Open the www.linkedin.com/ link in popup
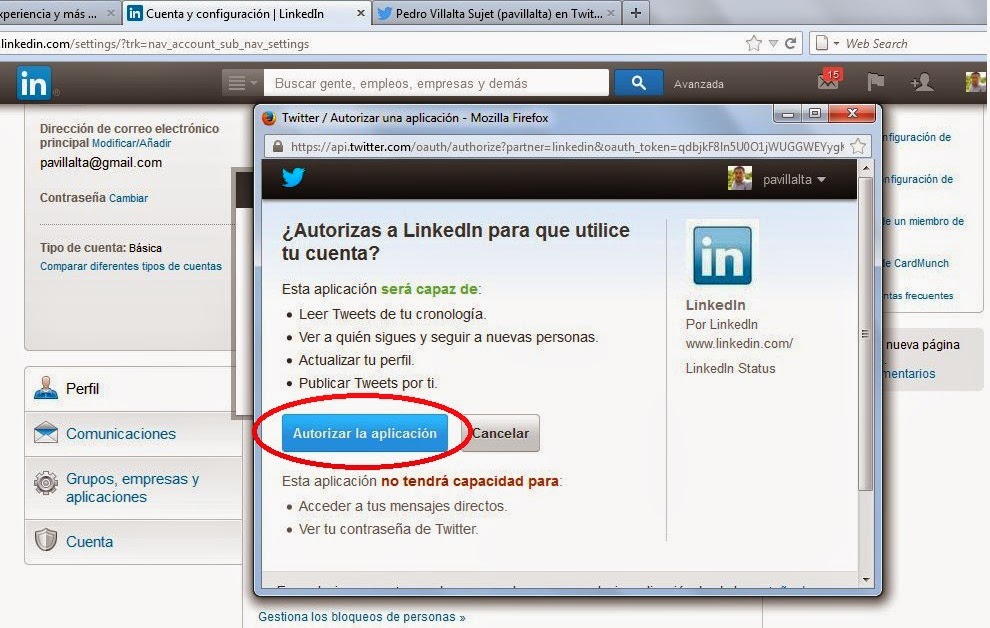This screenshot has height=628, width=990. pos(739,344)
